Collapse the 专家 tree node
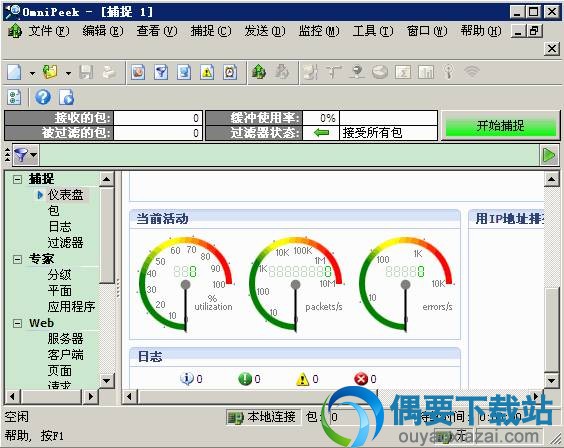Screen dimensions: 564x448 pos(17,259)
